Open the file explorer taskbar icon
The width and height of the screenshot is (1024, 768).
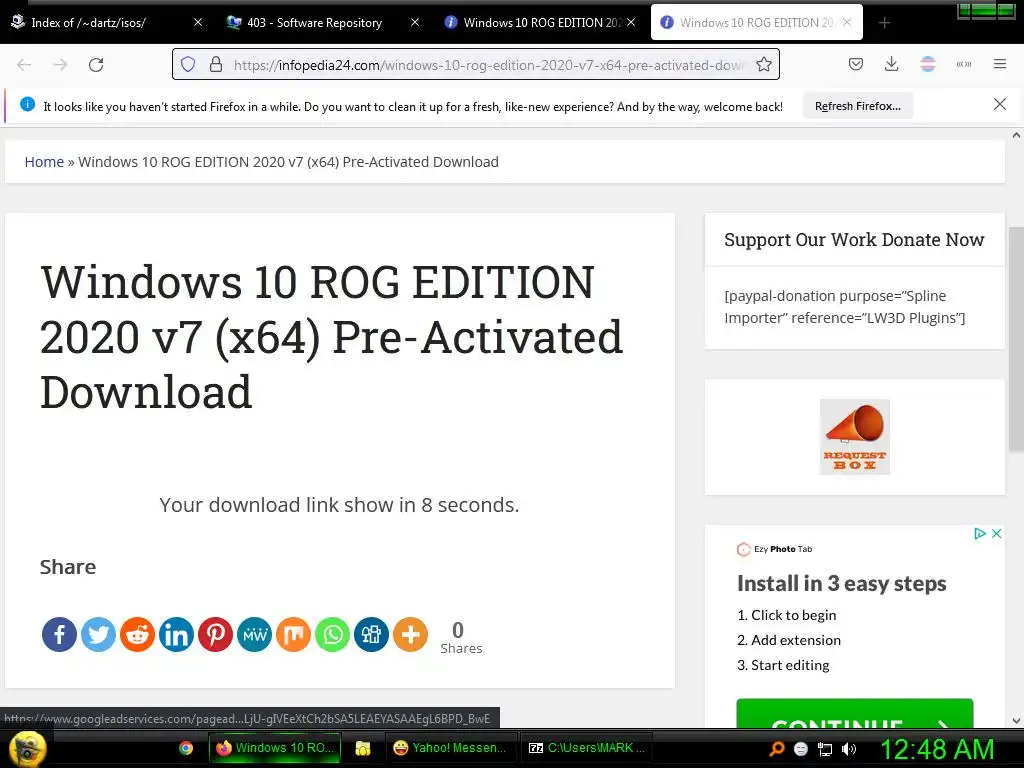pos(363,748)
